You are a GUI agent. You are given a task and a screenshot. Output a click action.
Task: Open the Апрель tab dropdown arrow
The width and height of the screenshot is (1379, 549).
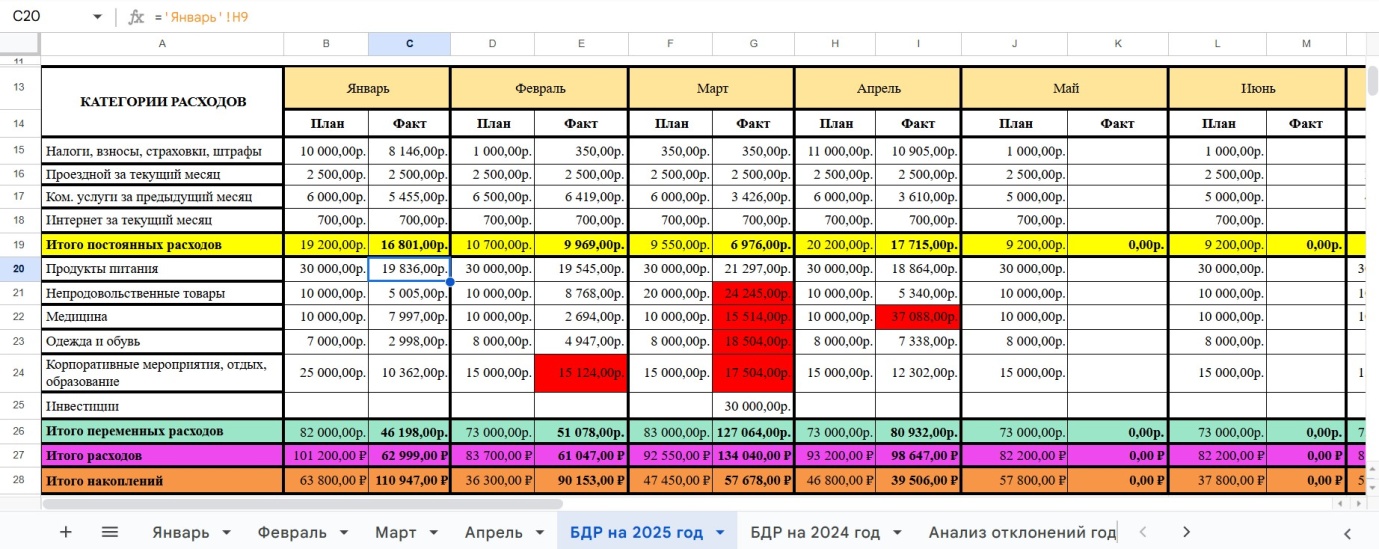(542, 532)
